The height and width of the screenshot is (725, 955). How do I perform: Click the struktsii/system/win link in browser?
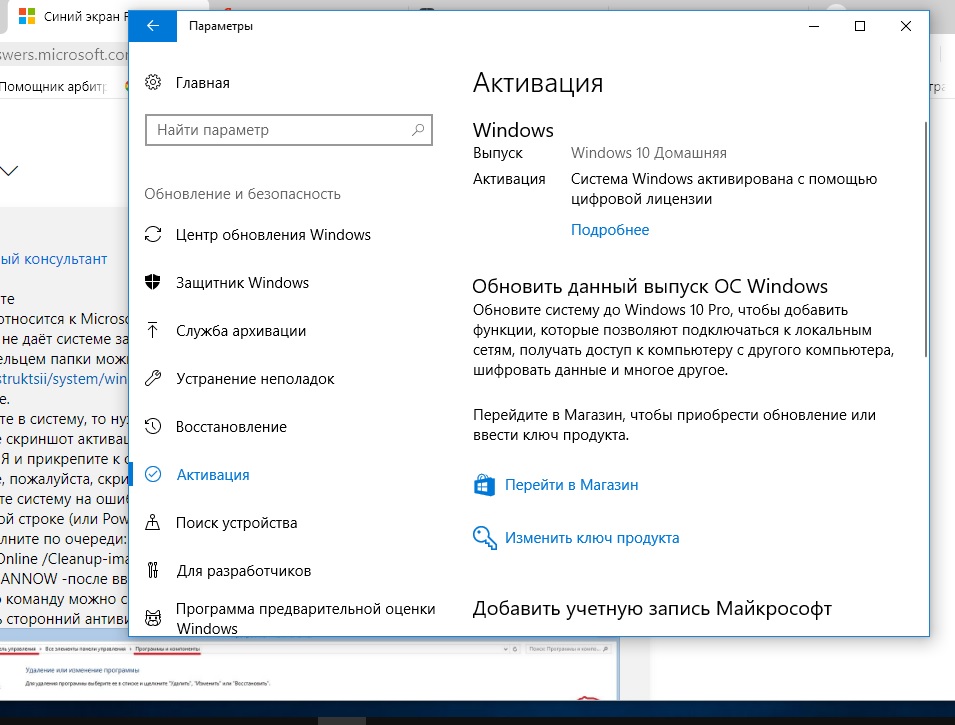pos(63,379)
